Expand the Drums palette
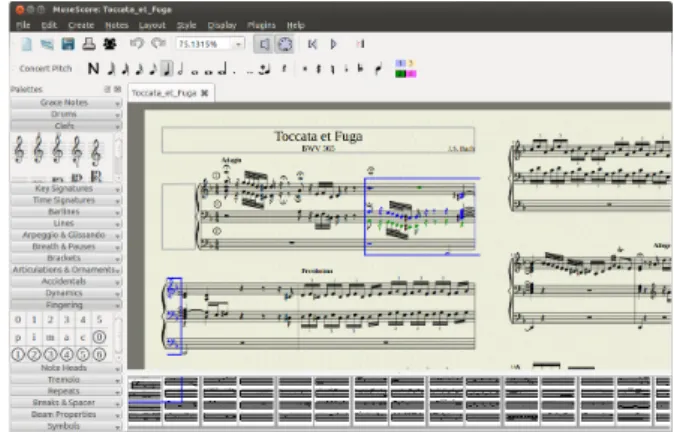This screenshot has width=674, height=432. tap(66, 114)
